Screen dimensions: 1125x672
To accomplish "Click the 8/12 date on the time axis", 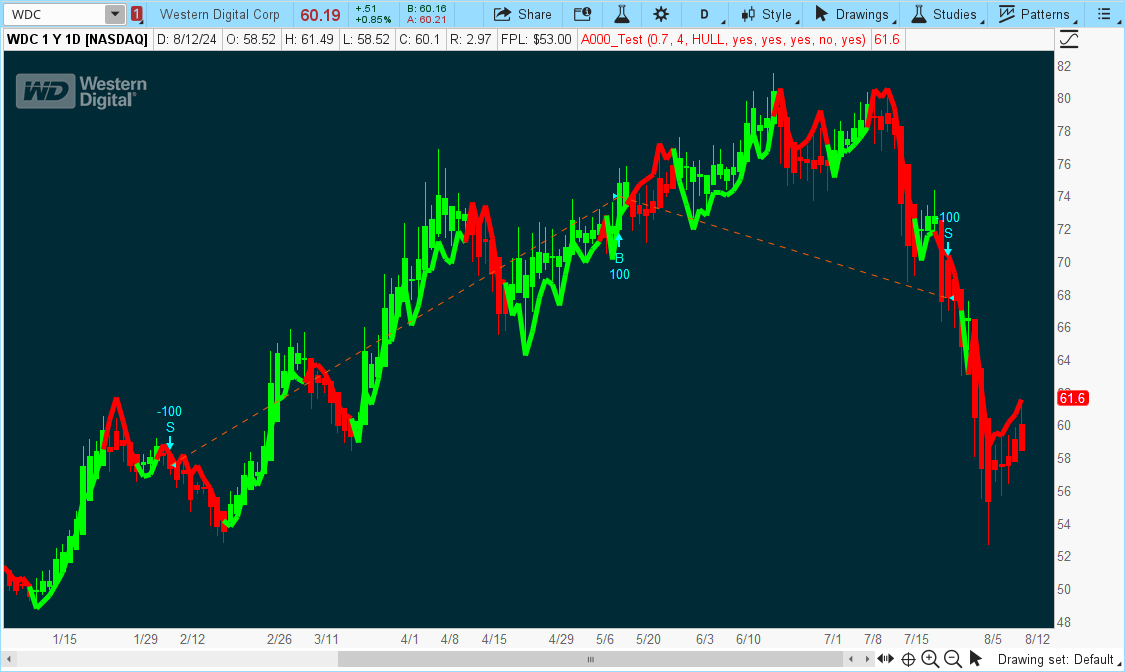I will click(x=1037, y=639).
